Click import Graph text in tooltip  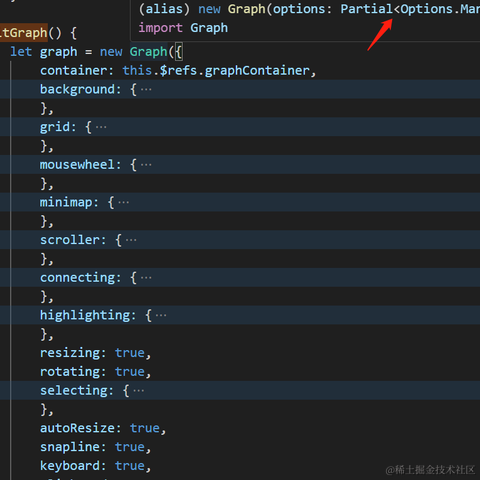183,28
